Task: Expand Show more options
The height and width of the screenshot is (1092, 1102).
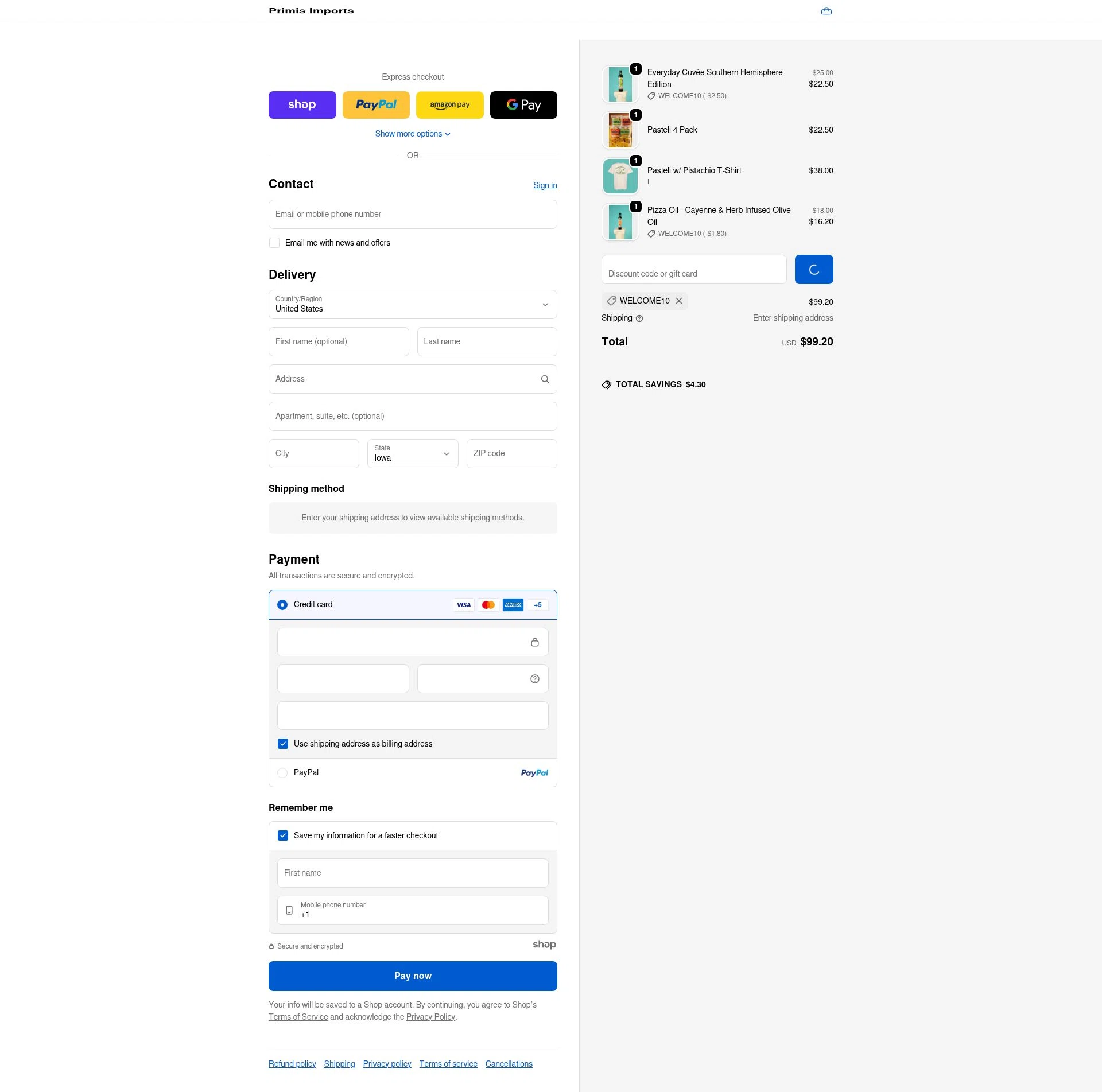Action: click(x=412, y=134)
